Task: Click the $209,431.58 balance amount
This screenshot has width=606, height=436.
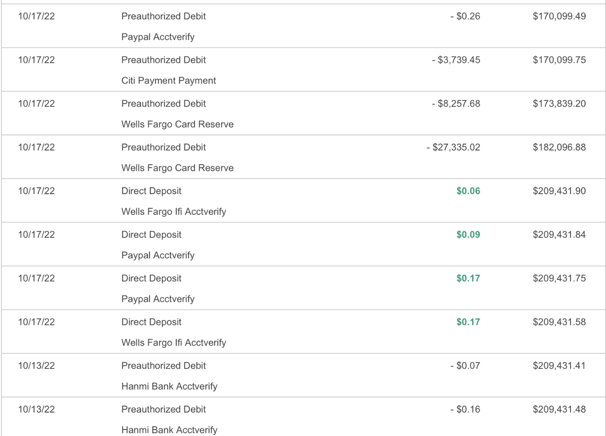Action: 559,322
